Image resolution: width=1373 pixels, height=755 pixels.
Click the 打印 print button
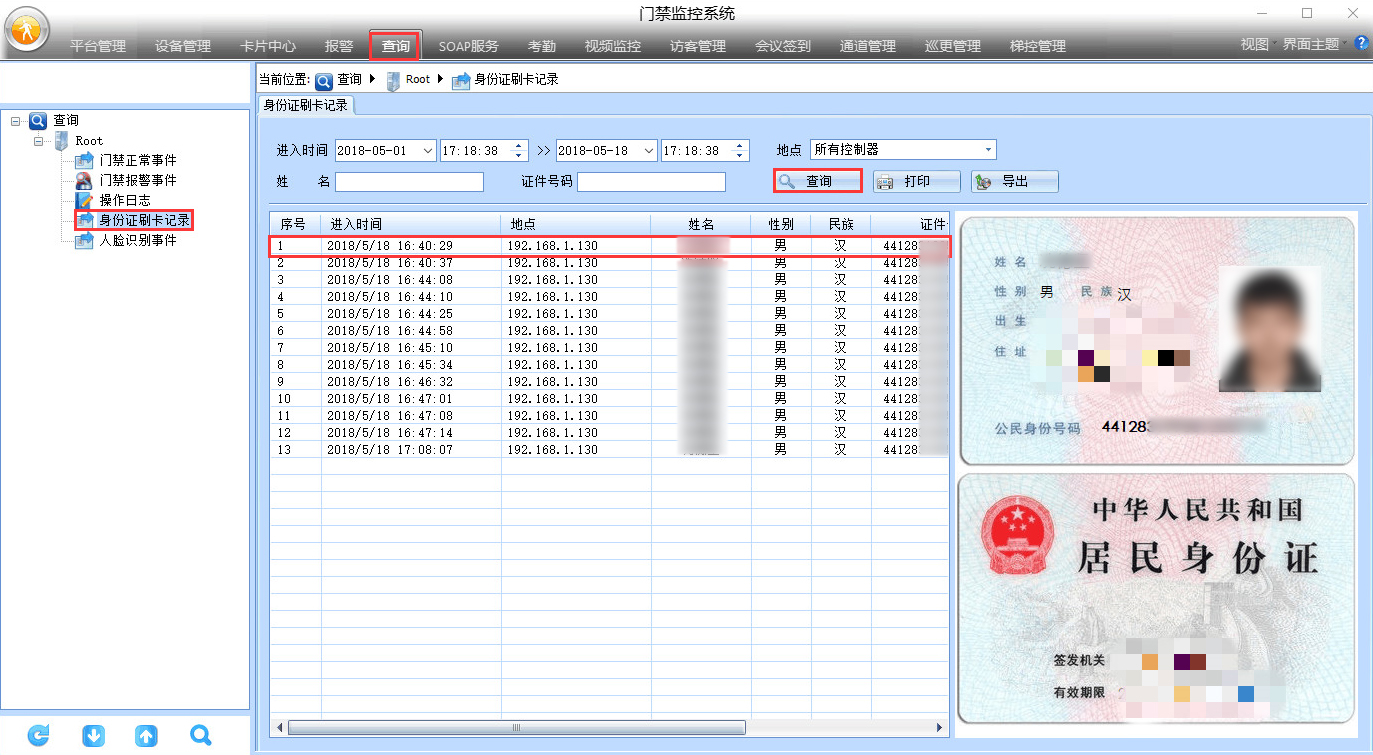916,181
